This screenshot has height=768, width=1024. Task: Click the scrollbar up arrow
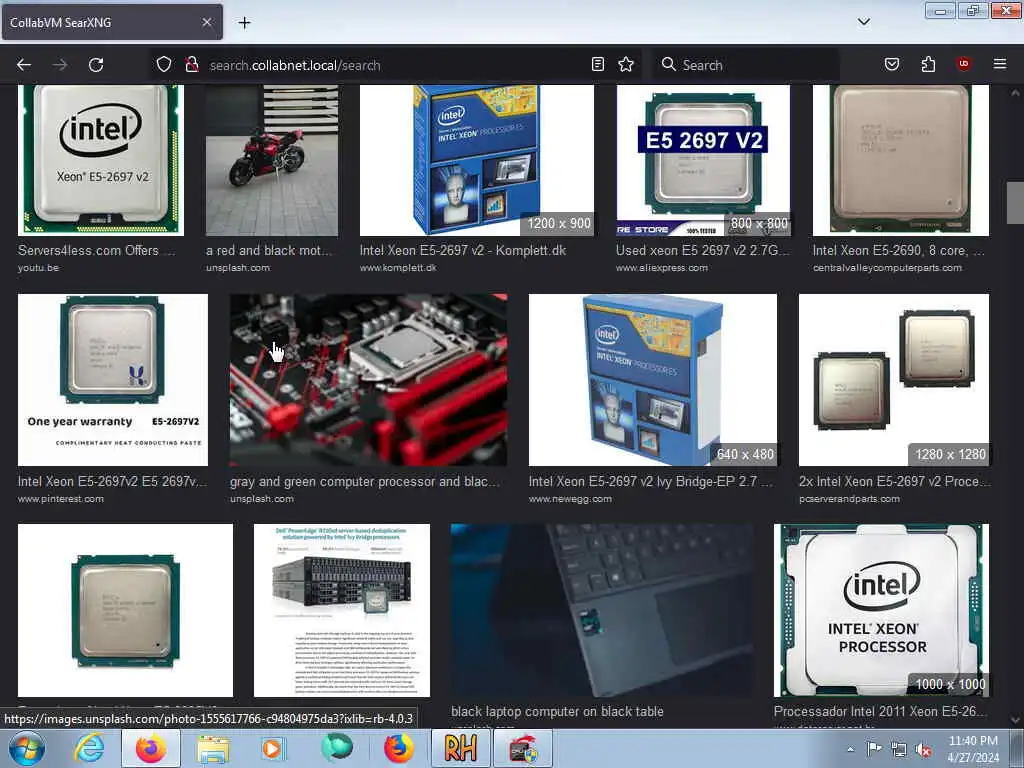pyautogui.click(x=1015, y=93)
